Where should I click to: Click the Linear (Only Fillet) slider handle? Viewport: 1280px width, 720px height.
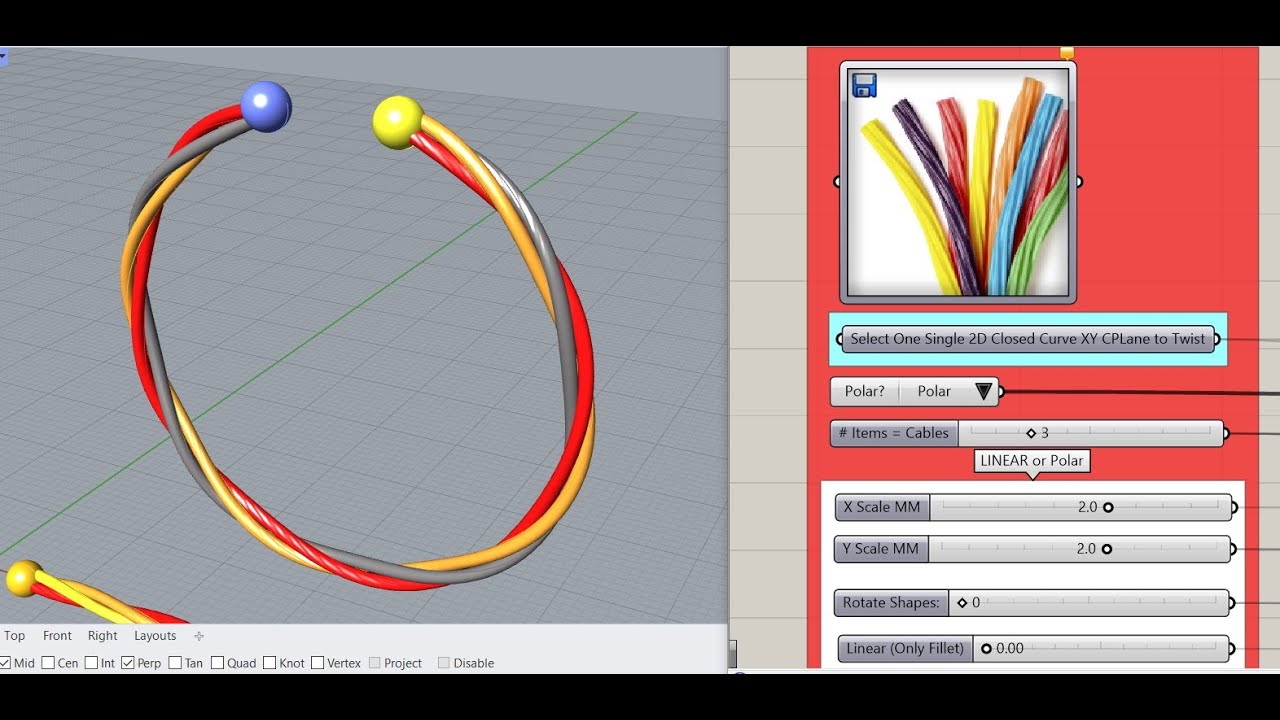(986, 648)
